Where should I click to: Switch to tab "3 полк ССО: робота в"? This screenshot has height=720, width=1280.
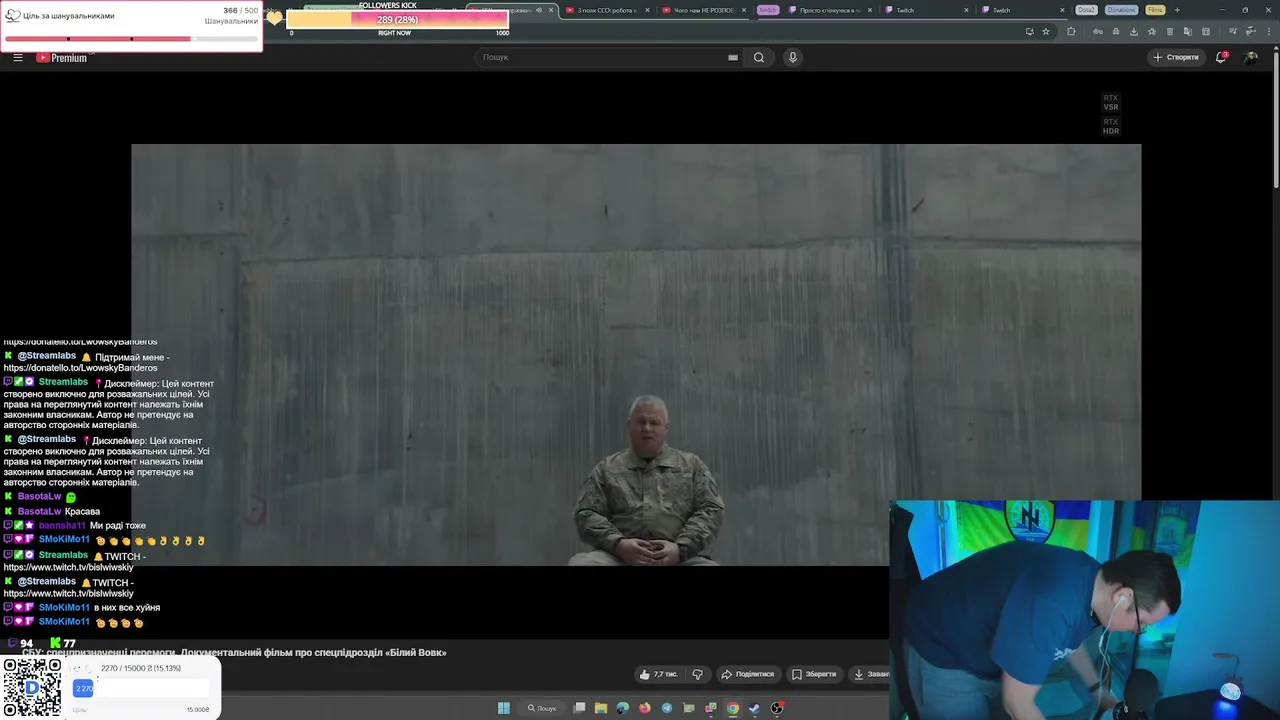click(x=607, y=10)
